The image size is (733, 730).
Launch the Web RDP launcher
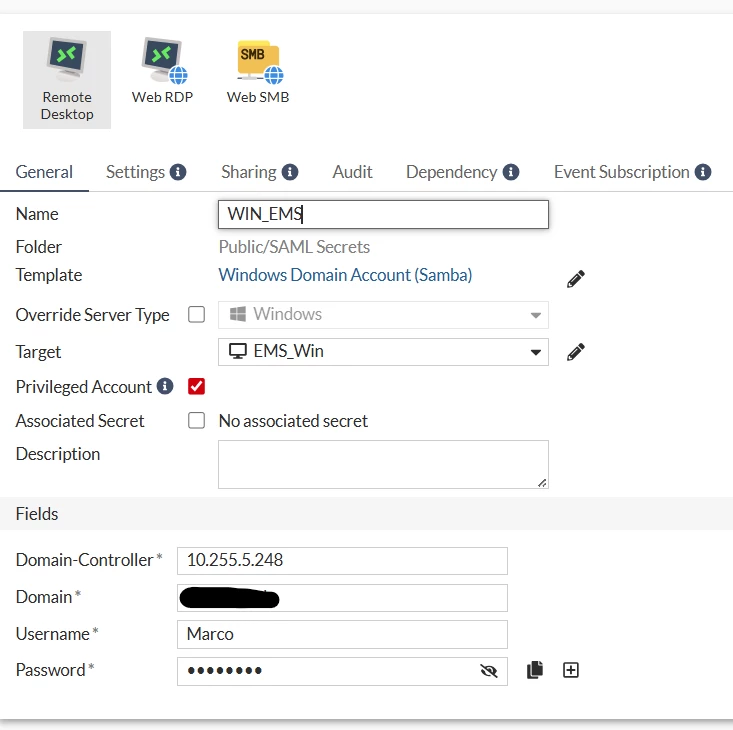(162, 71)
